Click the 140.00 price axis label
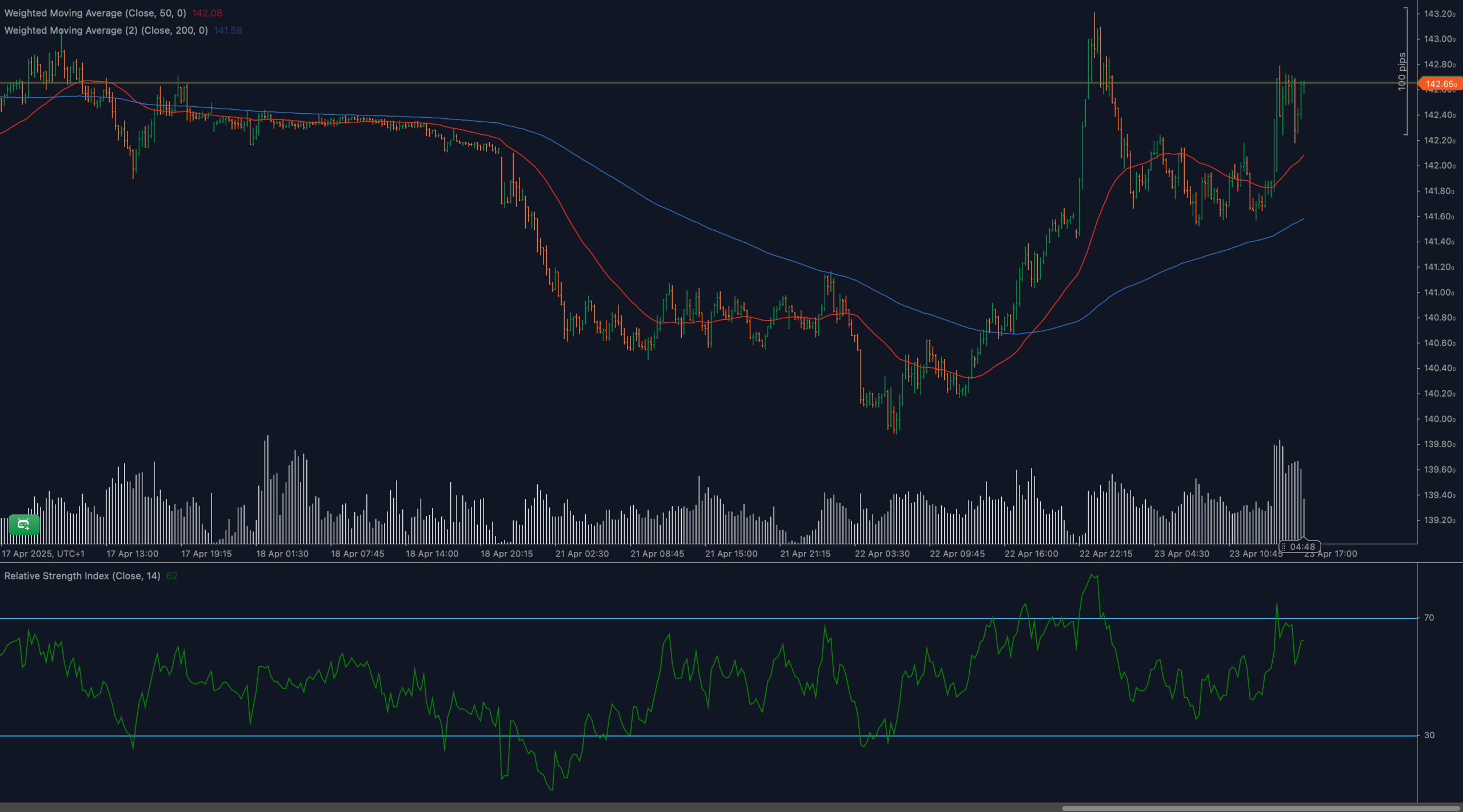This screenshot has height=812, width=1463. [x=1440, y=419]
